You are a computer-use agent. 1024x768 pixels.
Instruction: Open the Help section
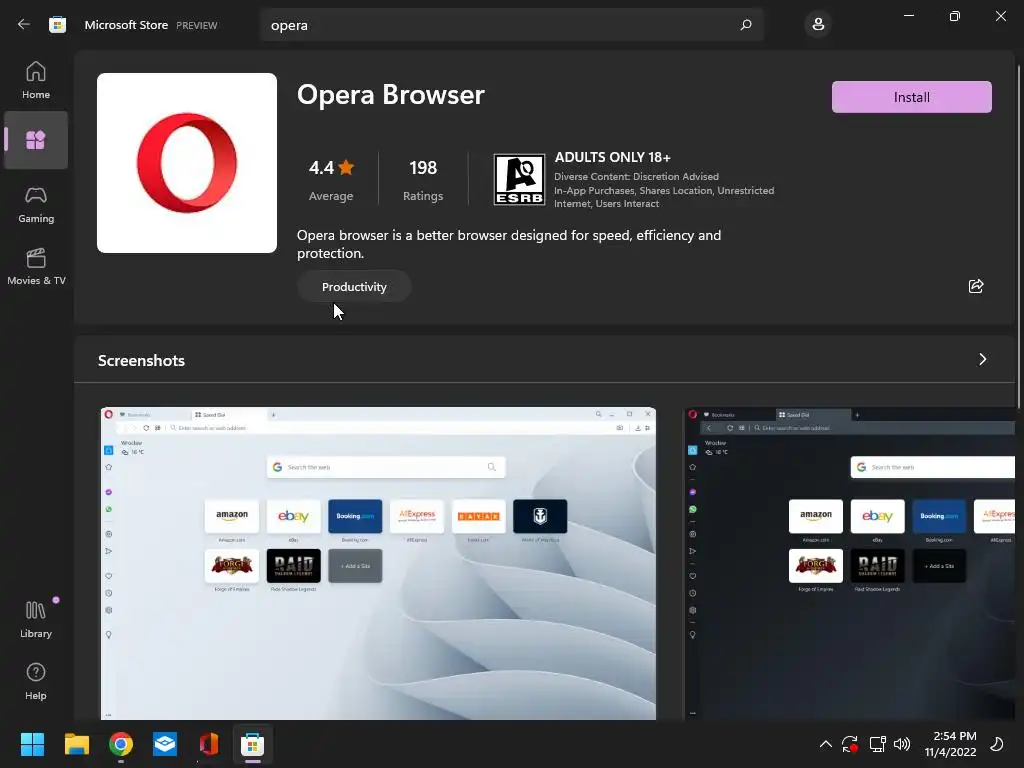point(36,682)
